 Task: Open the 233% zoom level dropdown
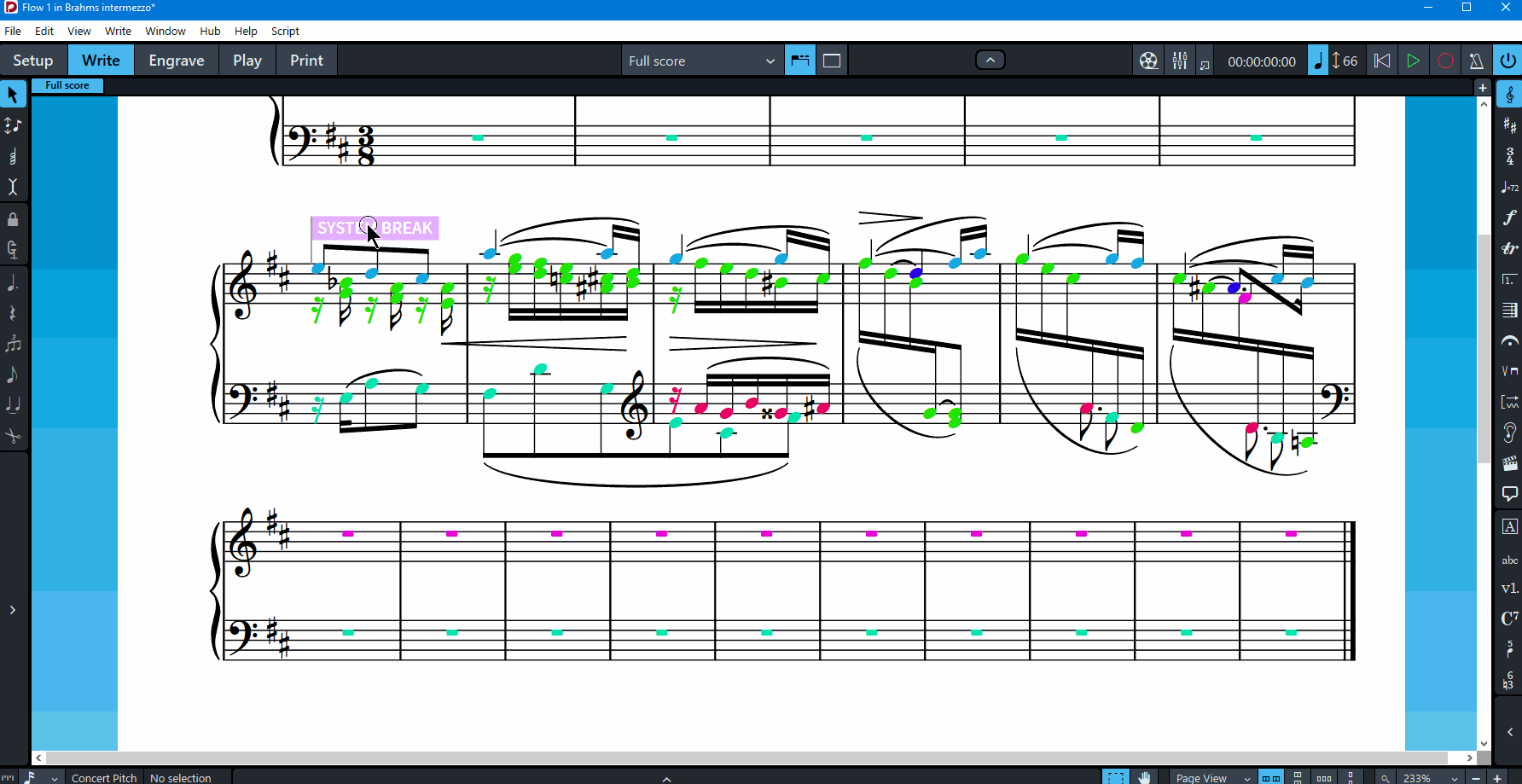(1431, 778)
